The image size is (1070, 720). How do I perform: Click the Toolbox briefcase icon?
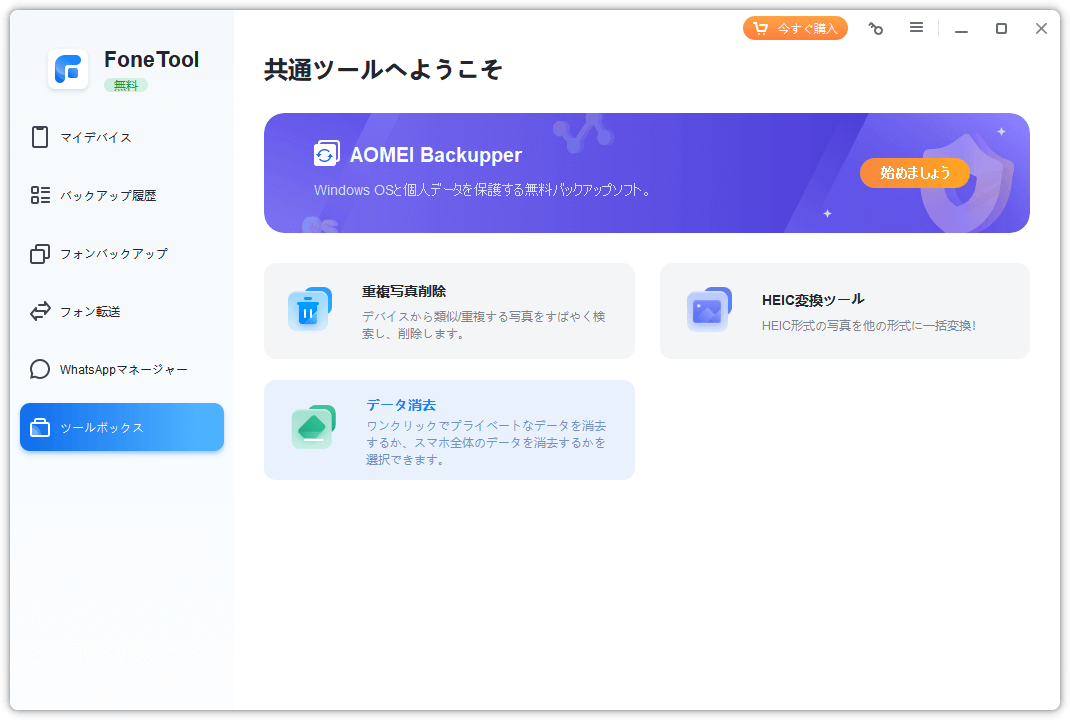click(x=40, y=428)
